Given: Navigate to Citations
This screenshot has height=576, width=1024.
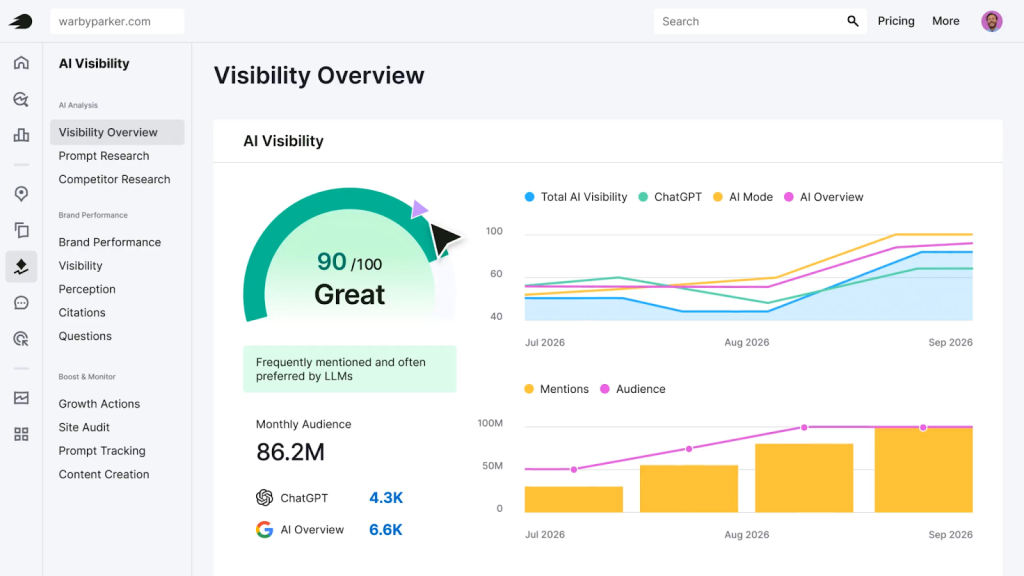Looking at the screenshot, I should click(x=82, y=313).
